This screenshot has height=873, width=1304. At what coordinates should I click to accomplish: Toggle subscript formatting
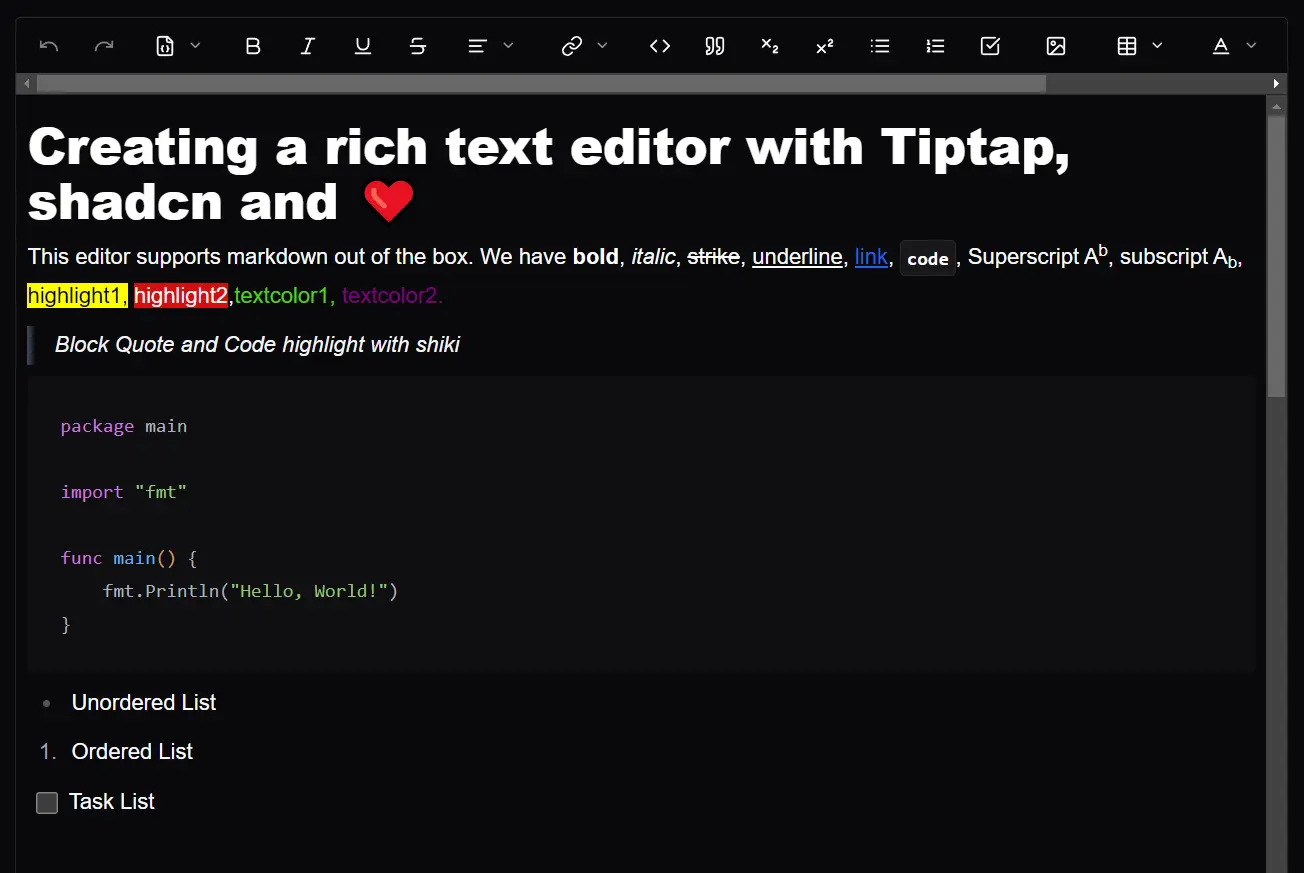click(x=769, y=45)
